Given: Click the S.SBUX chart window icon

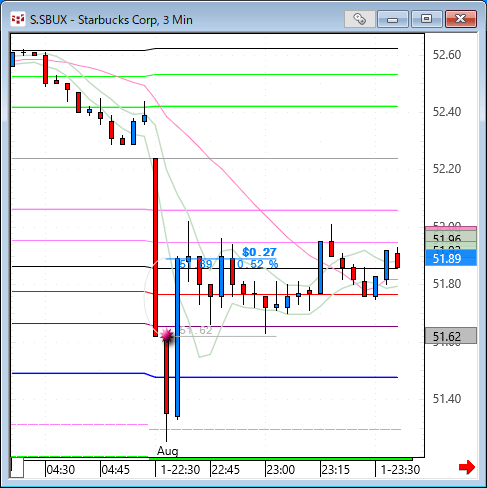Looking at the screenshot, I should pyautogui.click(x=18, y=19).
